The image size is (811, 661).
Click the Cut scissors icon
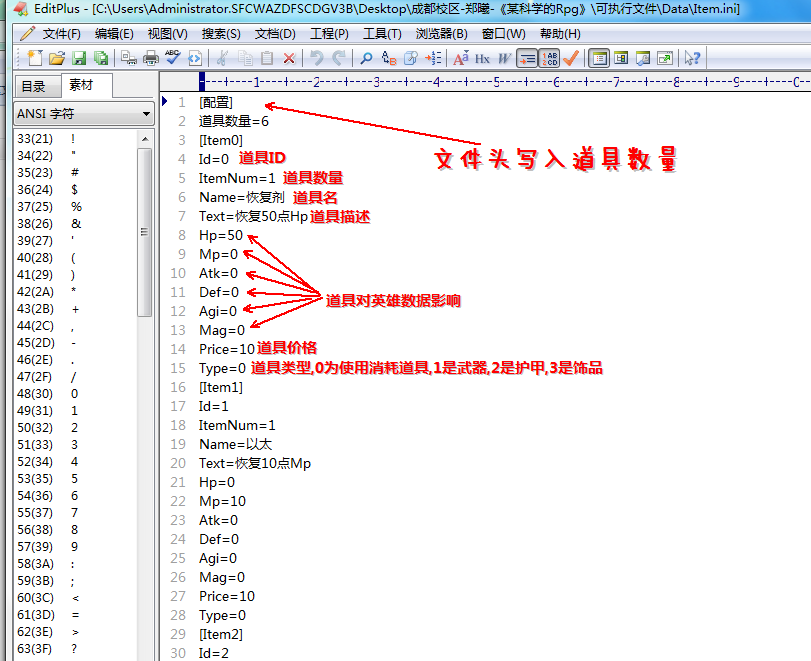222,58
